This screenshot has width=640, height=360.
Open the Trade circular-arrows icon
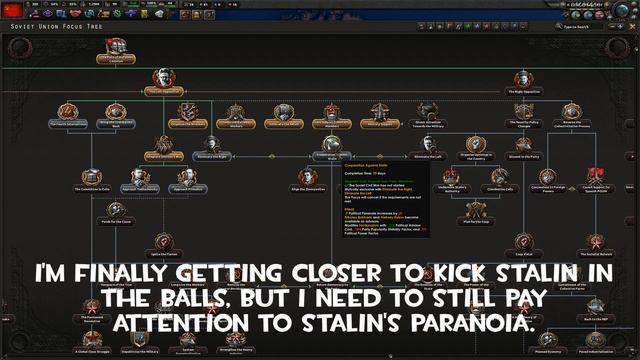tap(89, 14)
